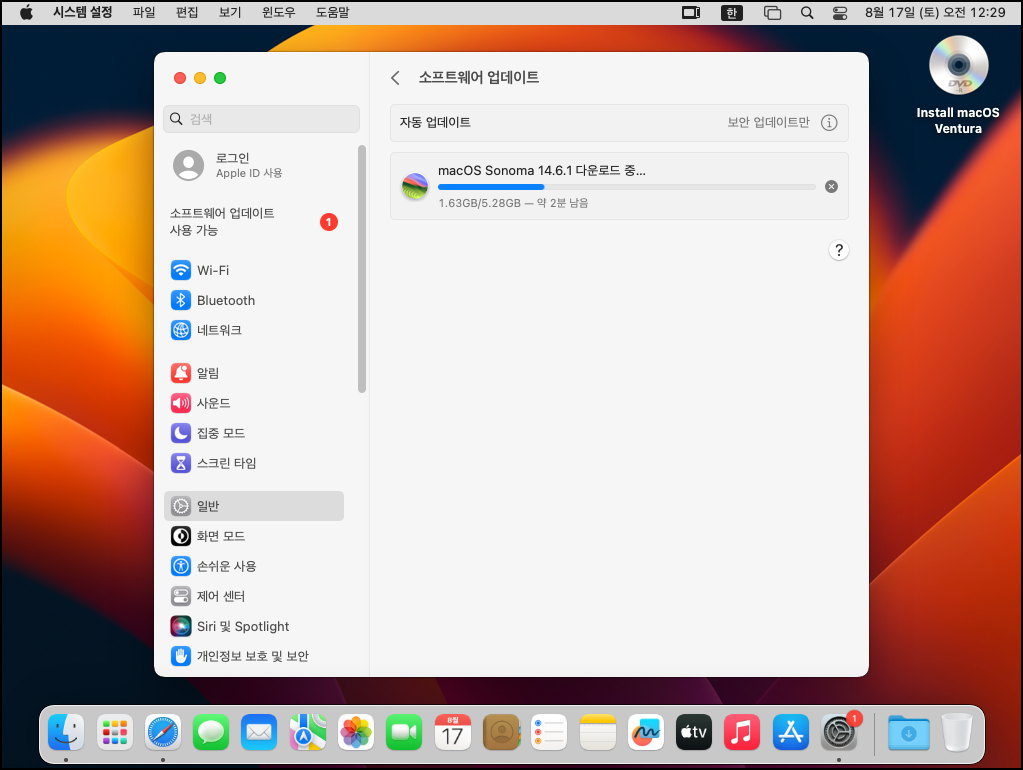
Task: Open FaceTime from the Dock
Action: click(405, 732)
